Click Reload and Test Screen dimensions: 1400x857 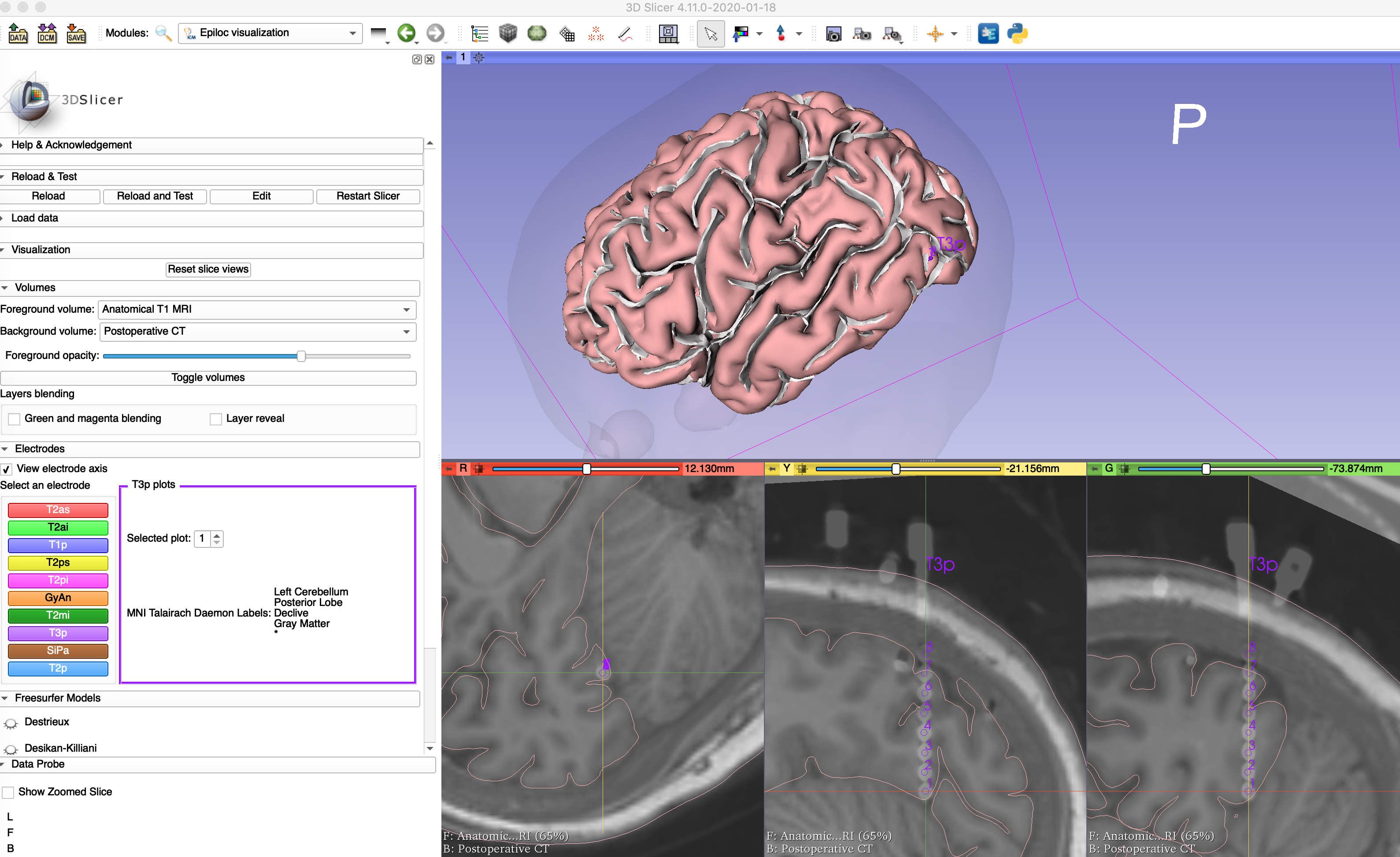tap(155, 196)
